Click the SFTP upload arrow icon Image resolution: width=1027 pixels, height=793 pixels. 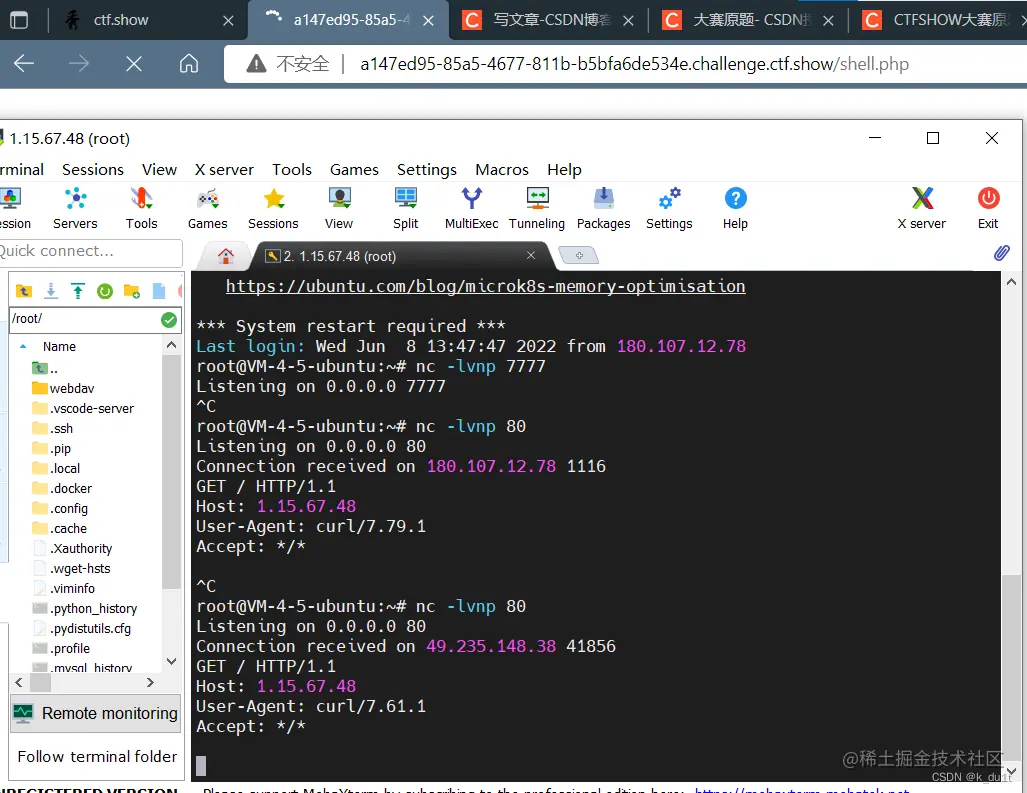coord(78,291)
